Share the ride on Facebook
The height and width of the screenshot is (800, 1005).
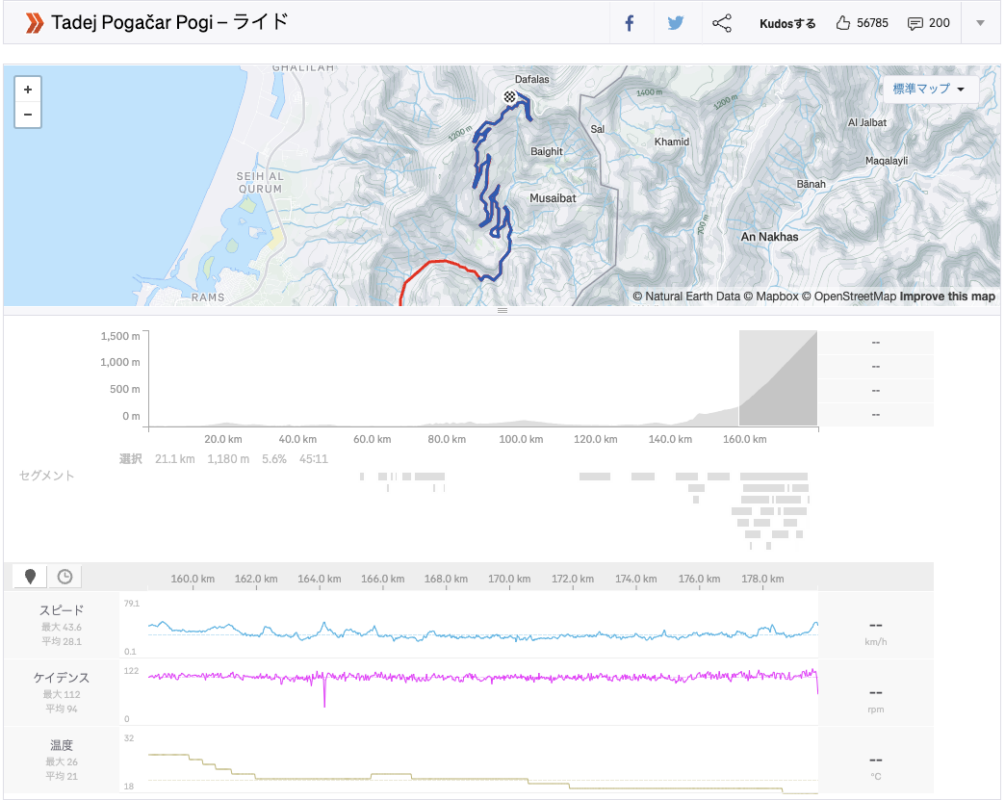630,23
